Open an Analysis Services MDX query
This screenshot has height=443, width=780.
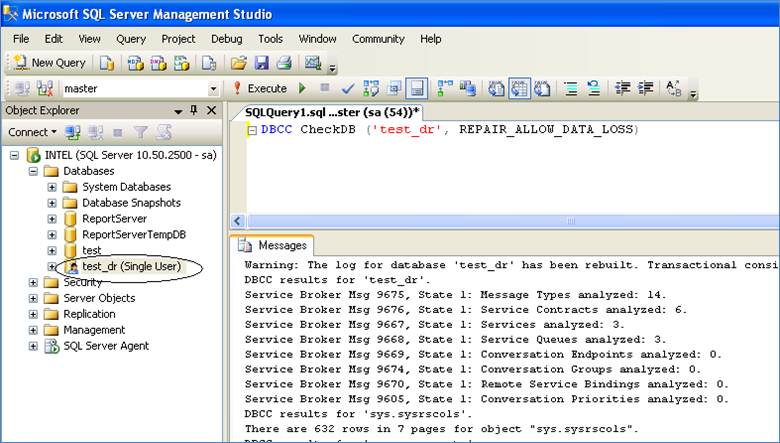[x=135, y=63]
